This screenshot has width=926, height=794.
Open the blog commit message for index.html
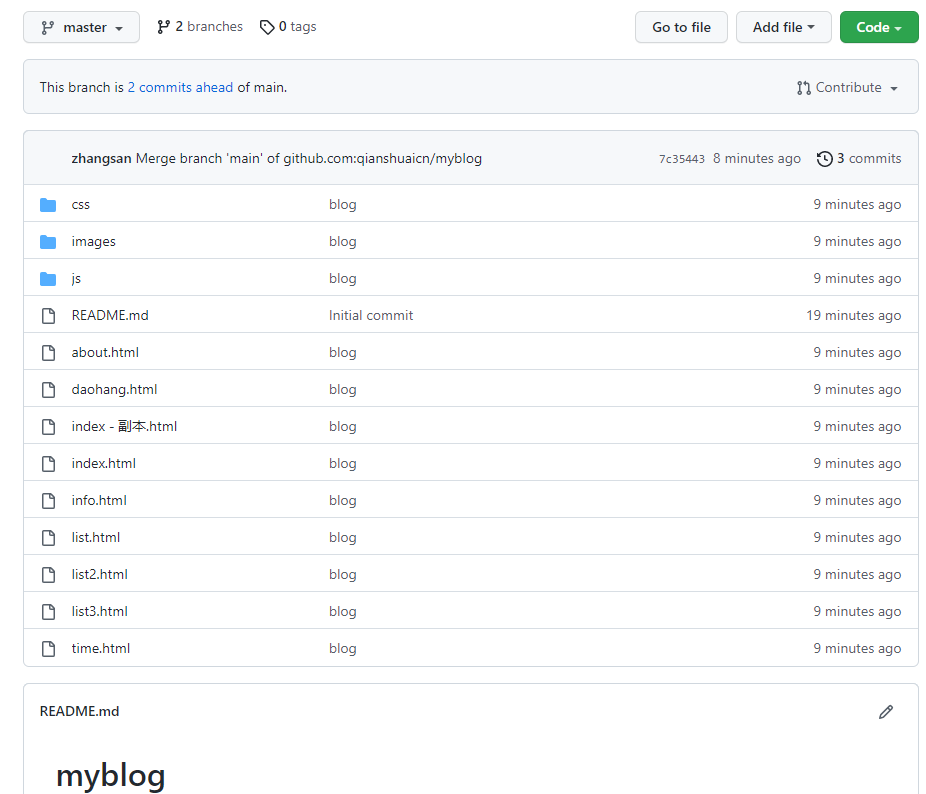(343, 464)
